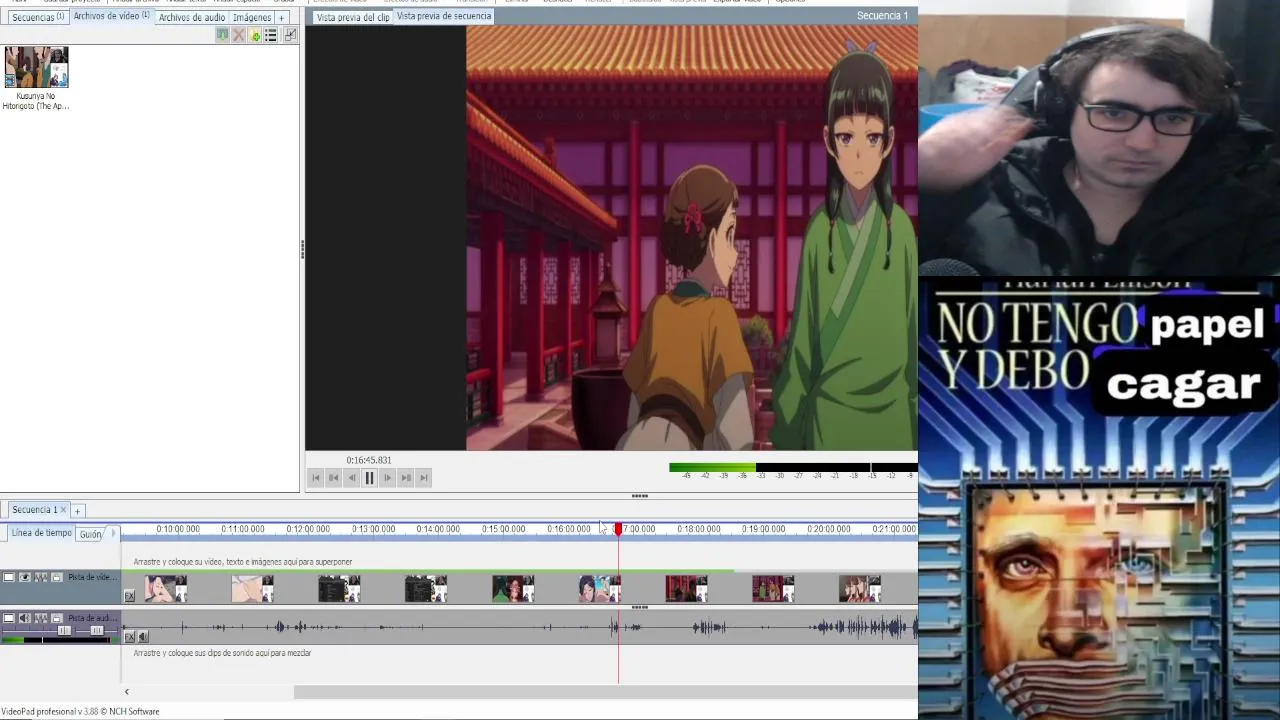Click the timeline scroll-left arrow
This screenshot has width=1280, height=720.
click(126, 692)
